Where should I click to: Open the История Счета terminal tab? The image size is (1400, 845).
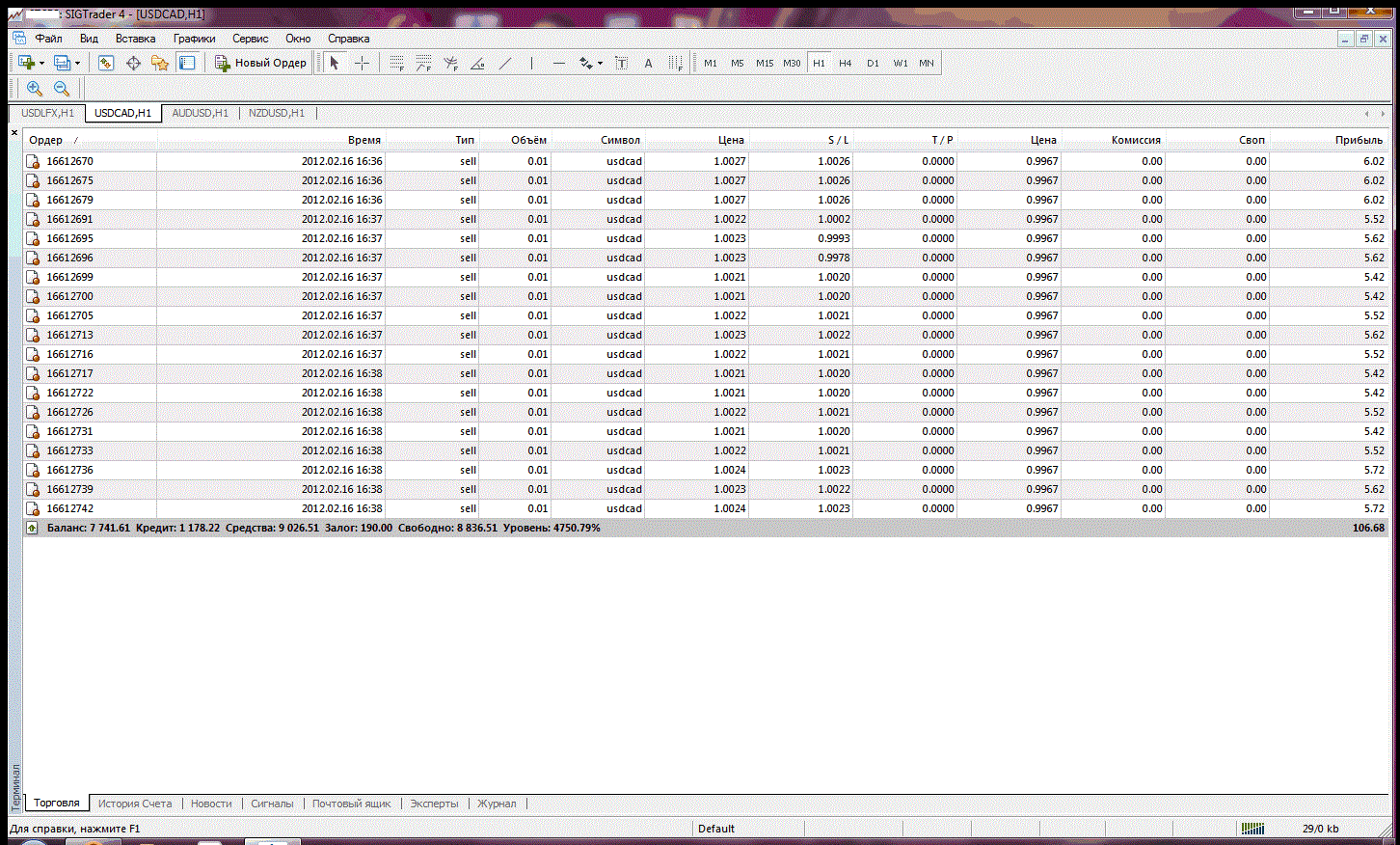[x=135, y=804]
